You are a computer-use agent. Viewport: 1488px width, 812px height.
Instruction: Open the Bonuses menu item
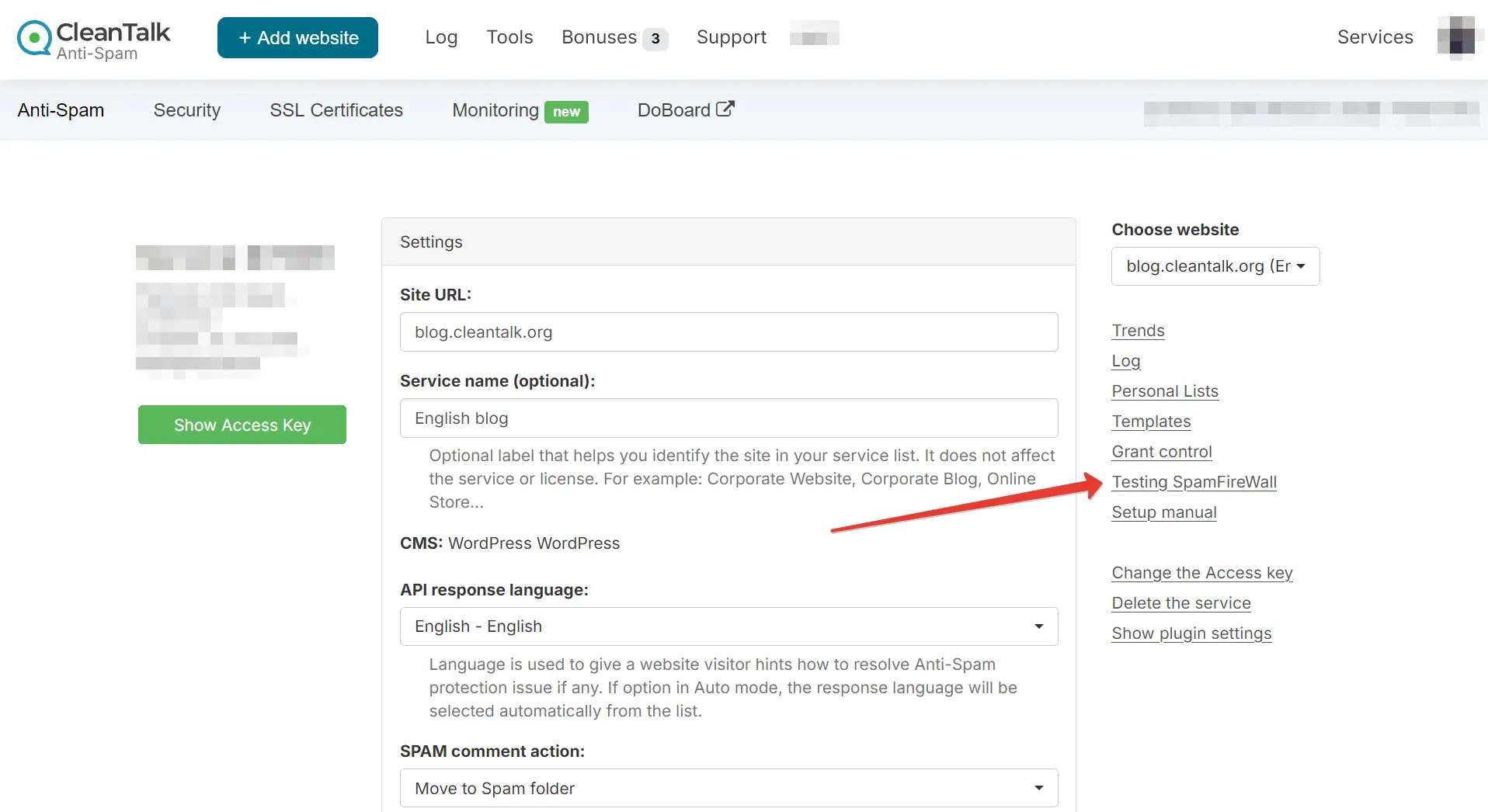(599, 37)
